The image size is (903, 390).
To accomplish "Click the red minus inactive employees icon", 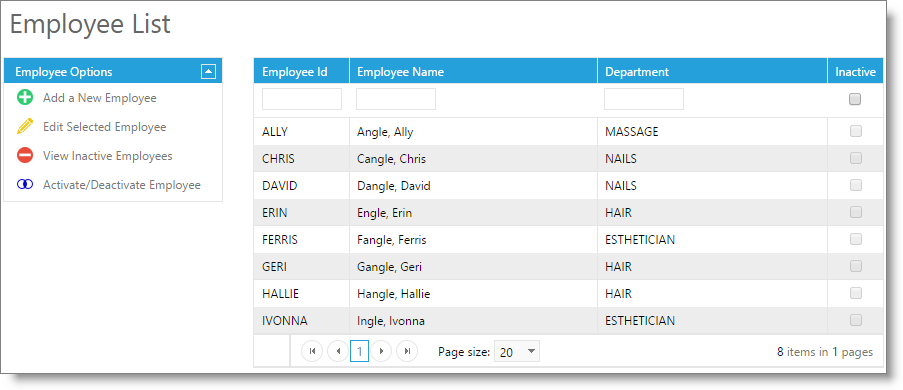I will coord(25,156).
